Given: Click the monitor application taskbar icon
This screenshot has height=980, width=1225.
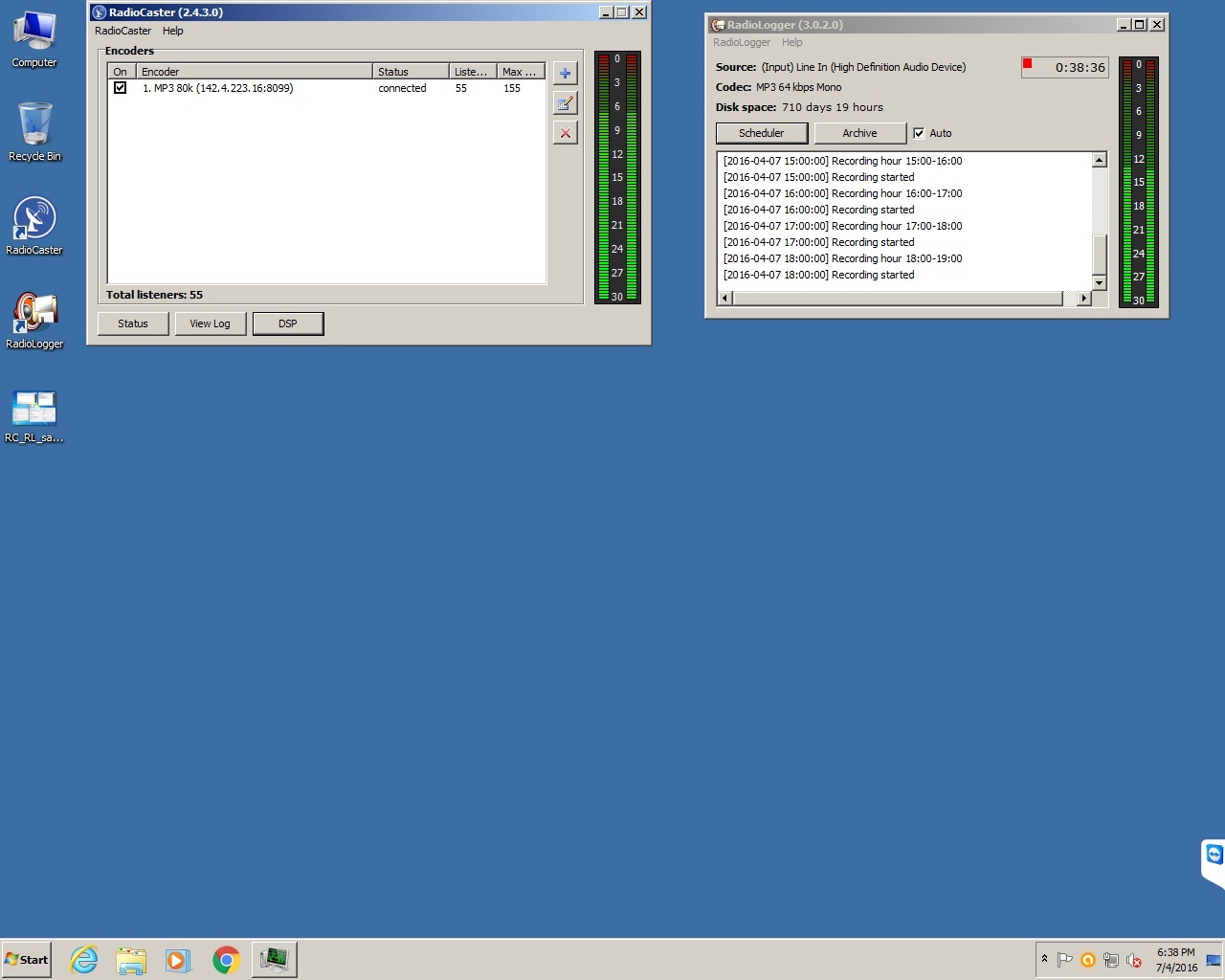Looking at the screenshot, I should (275, 959).
